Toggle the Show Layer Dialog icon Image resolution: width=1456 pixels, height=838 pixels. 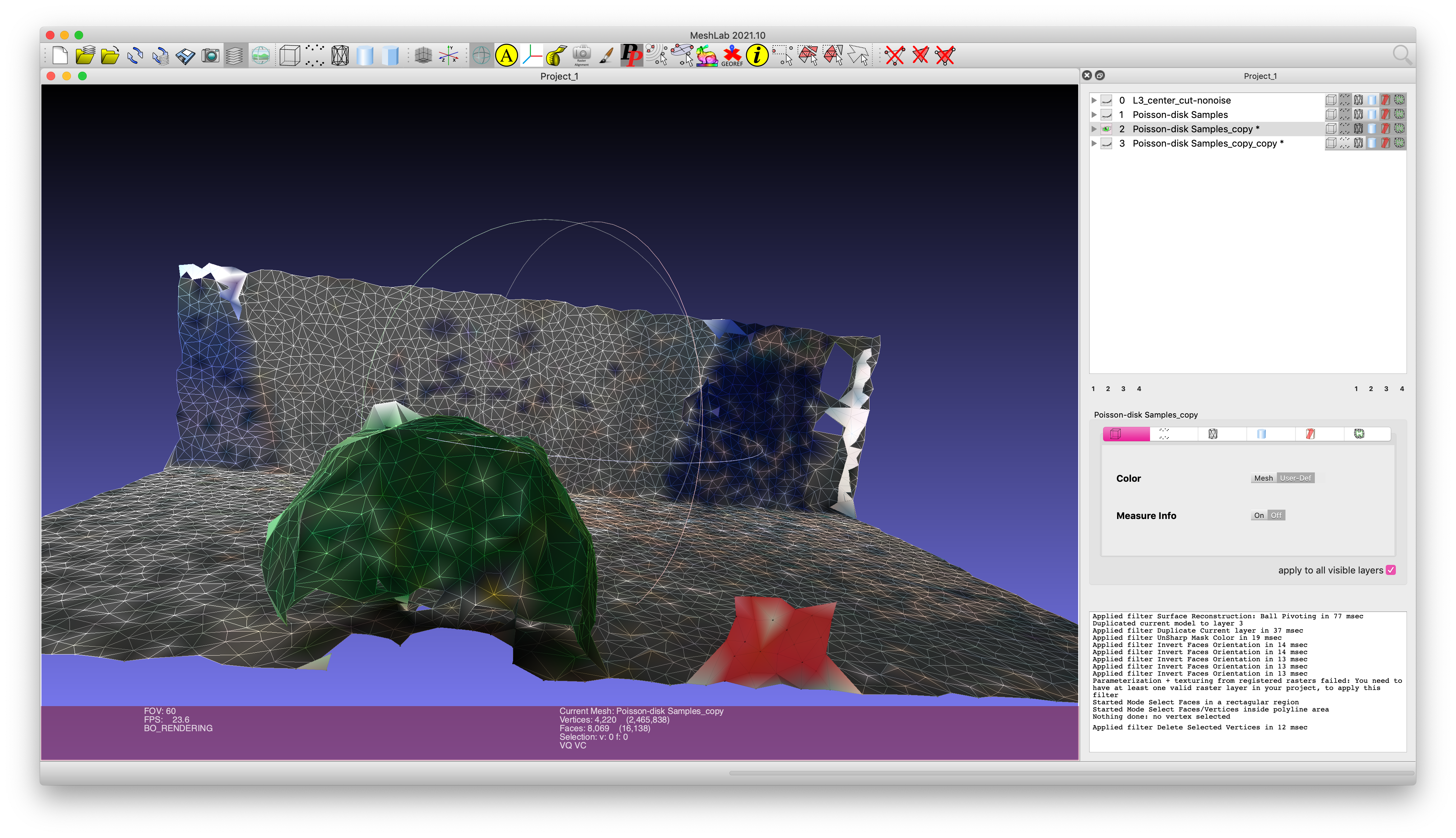pyautogui.click(x=235, y=56)
